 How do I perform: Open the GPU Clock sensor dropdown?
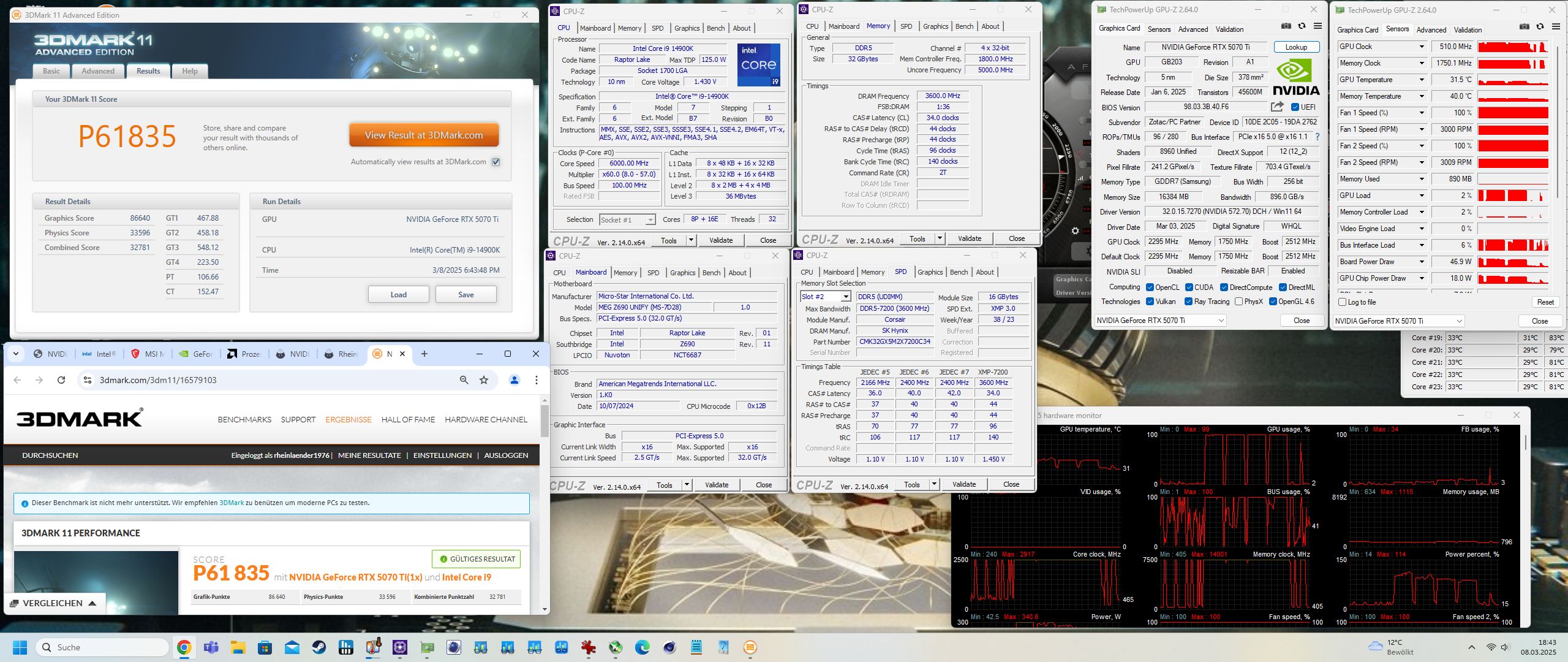pyautogui.click(x=1422, y=47)
